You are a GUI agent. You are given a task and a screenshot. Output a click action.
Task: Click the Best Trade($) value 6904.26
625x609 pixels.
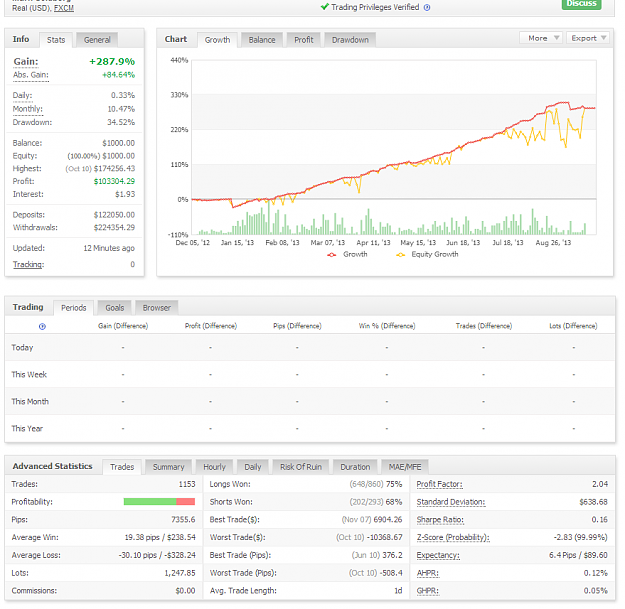[x=388, y=520]
